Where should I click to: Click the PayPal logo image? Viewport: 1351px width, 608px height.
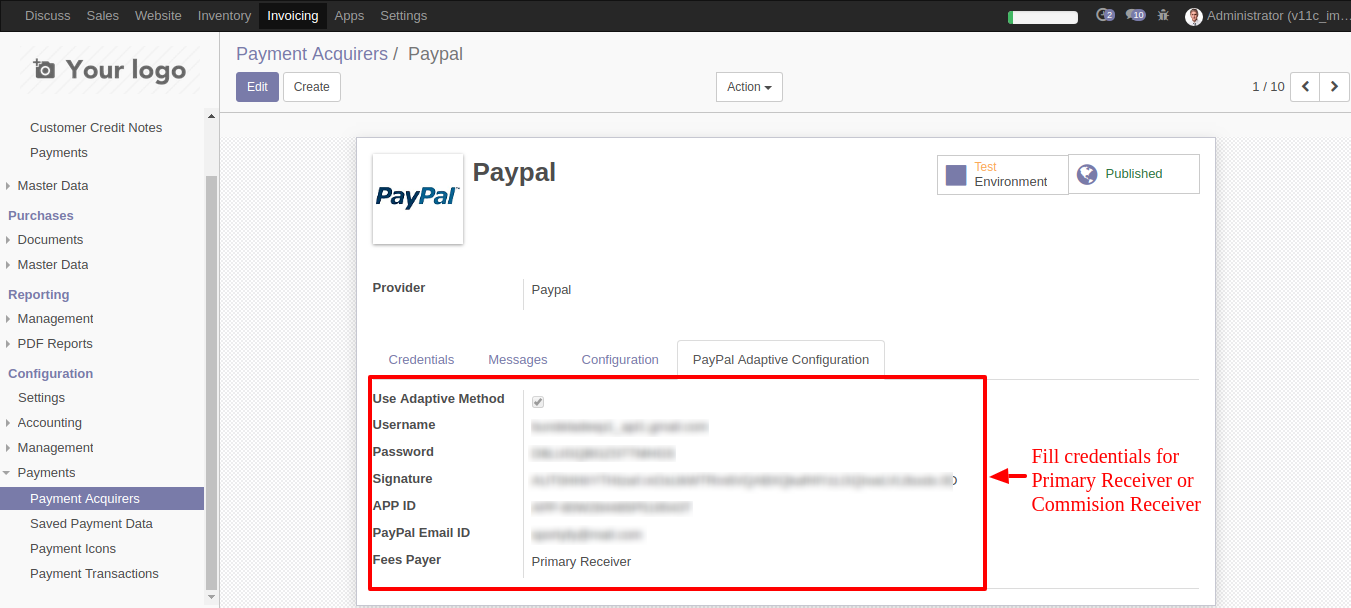point(418,198)
